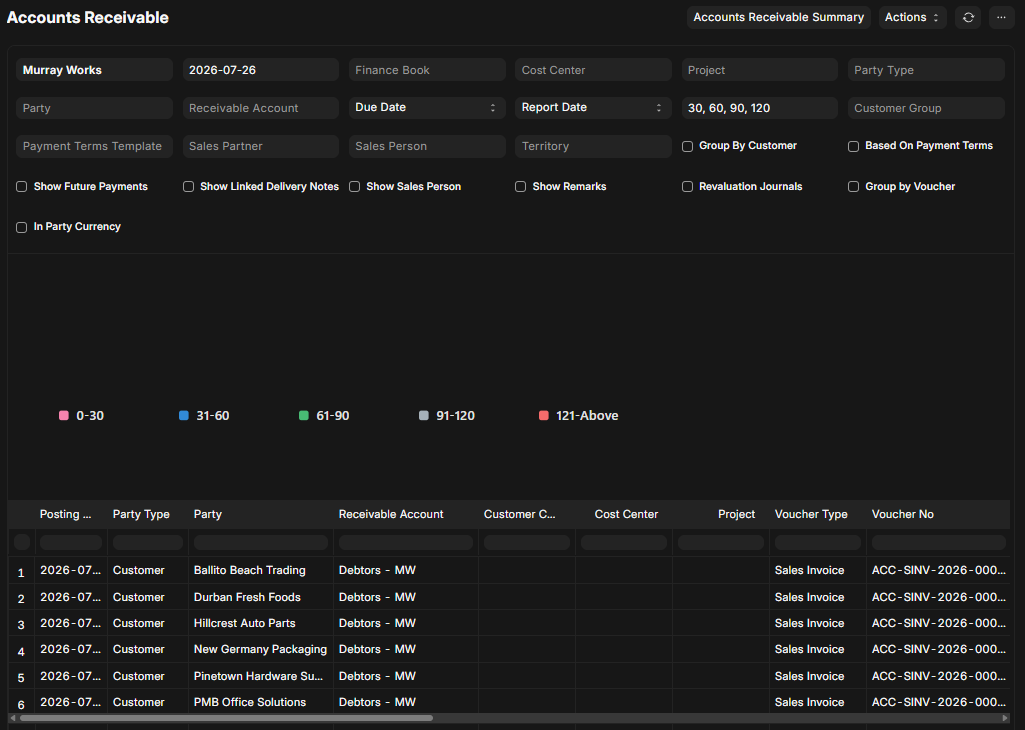Enable the Revaluation Journals checkbox
This screenshot has height=730, width=1025.
pos(687,187)
